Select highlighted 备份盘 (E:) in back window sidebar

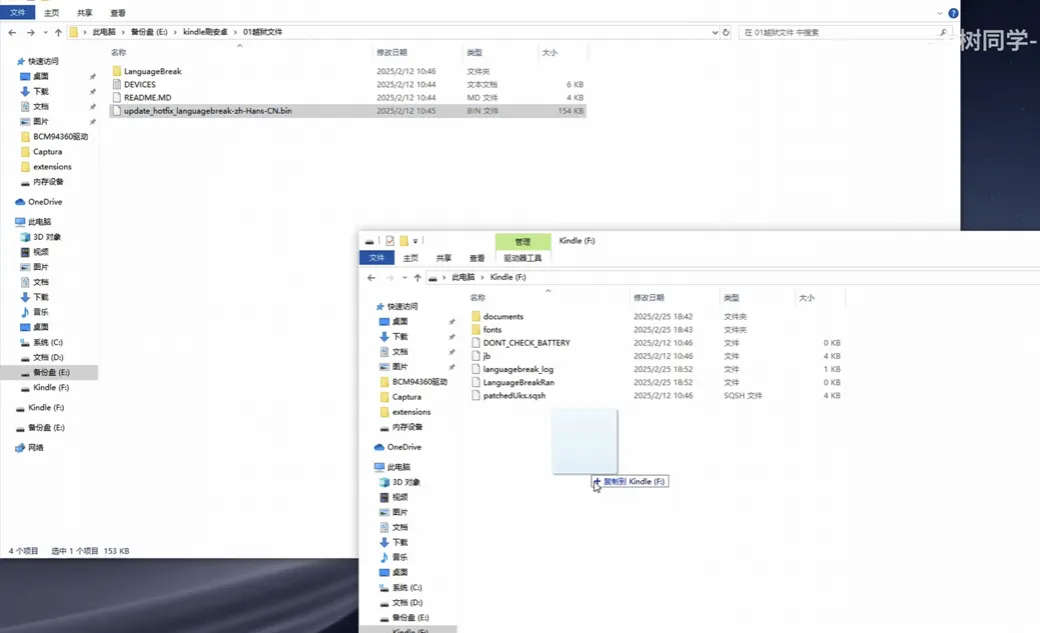(51, 372)
